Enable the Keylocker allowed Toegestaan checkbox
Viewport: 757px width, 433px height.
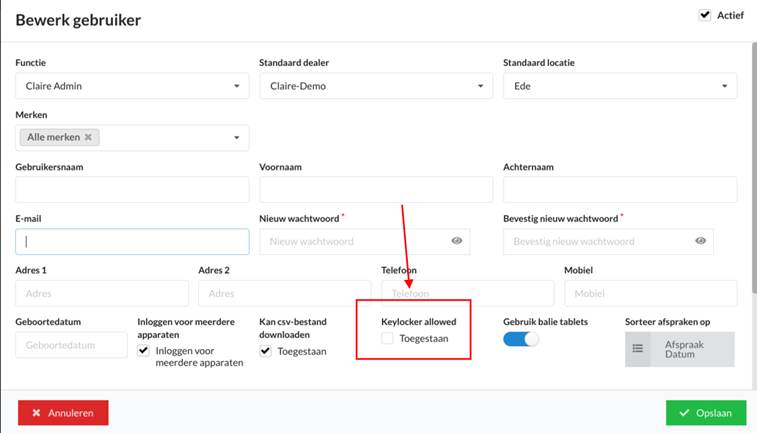click(387, 338)
